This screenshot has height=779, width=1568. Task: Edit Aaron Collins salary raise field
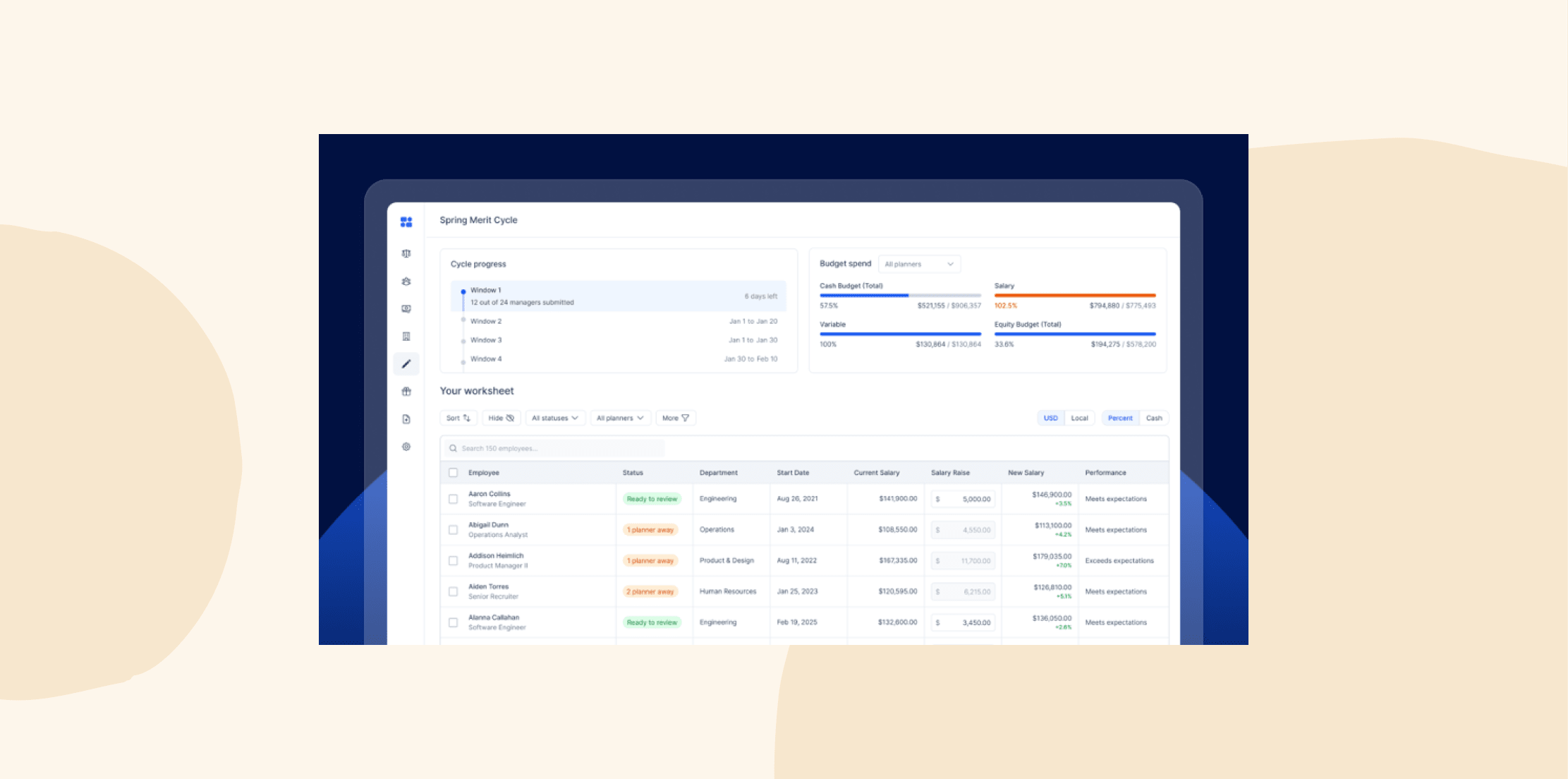click(963, 499)
